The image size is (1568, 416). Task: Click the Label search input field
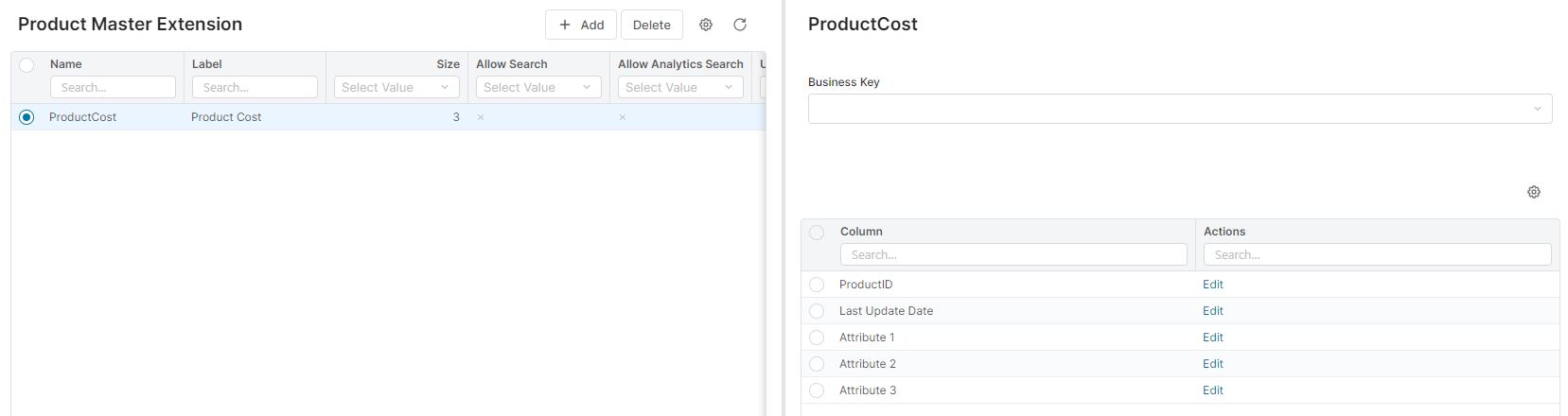point(255,87)
